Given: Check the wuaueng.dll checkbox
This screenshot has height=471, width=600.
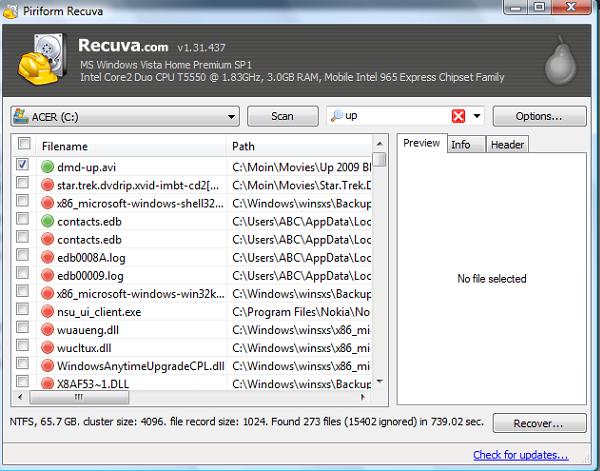Looking at the screenshot, I should 23,327.
